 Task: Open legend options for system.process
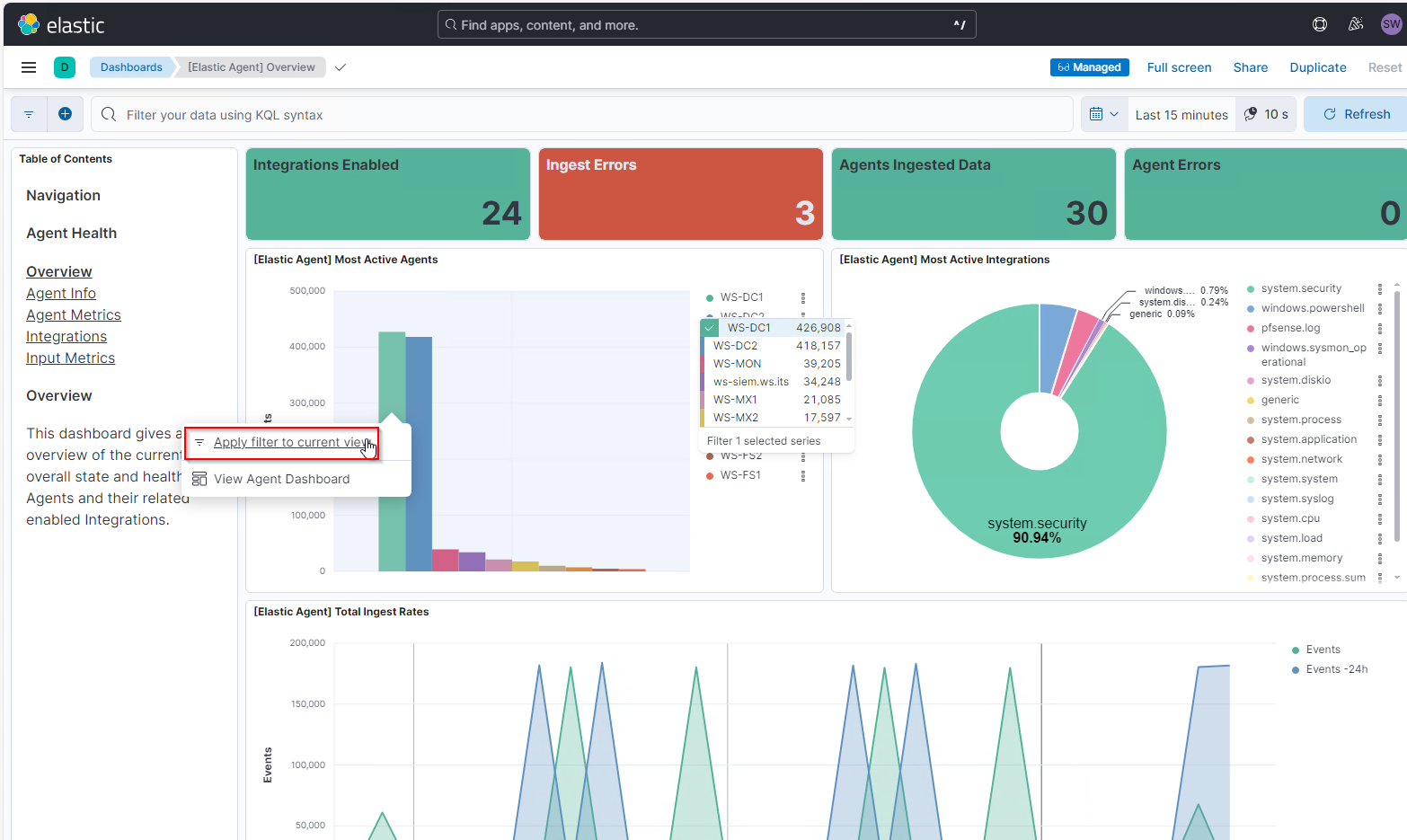1380,420
